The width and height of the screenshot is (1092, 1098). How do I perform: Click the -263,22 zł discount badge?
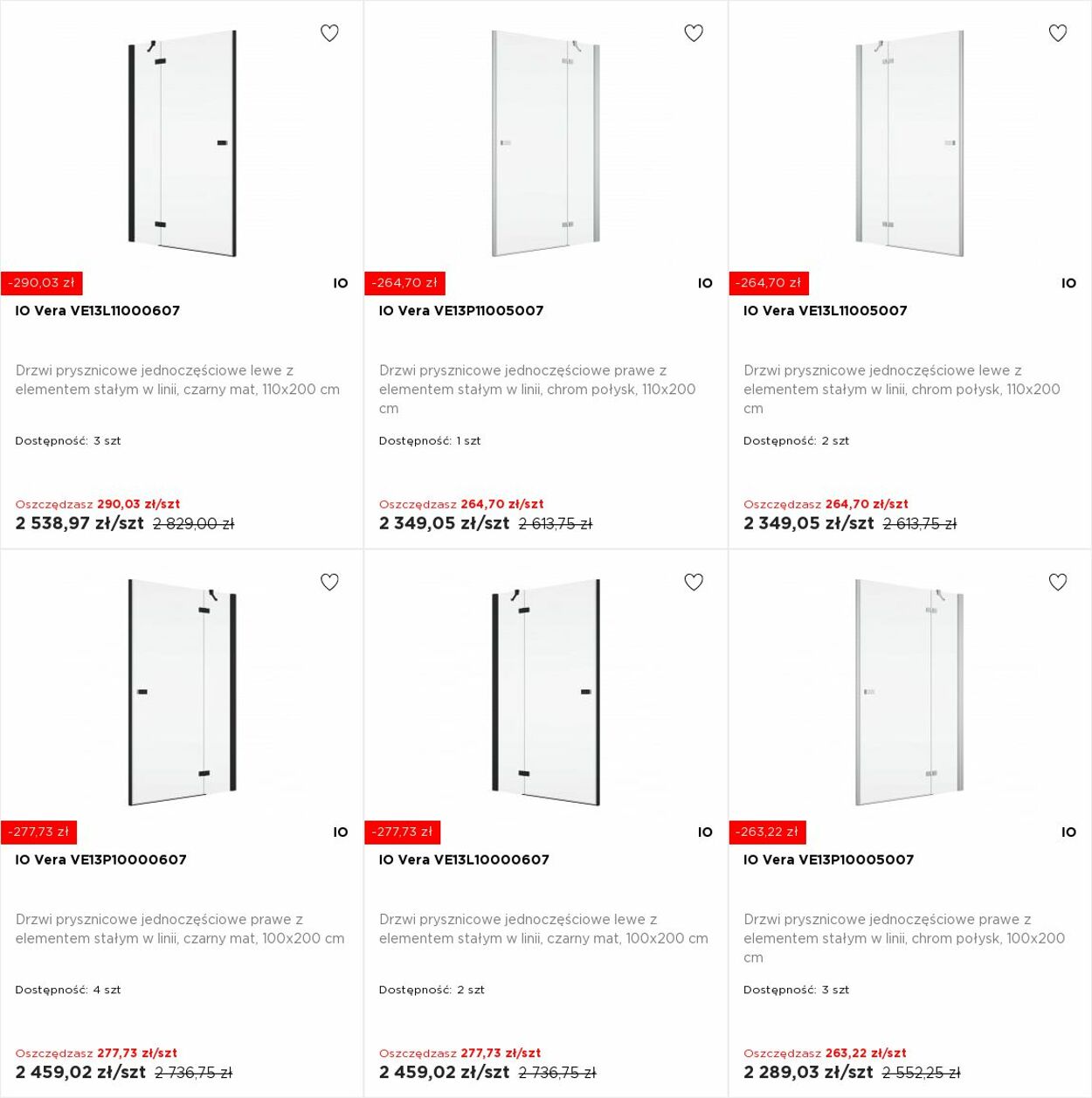coord(767,832)
